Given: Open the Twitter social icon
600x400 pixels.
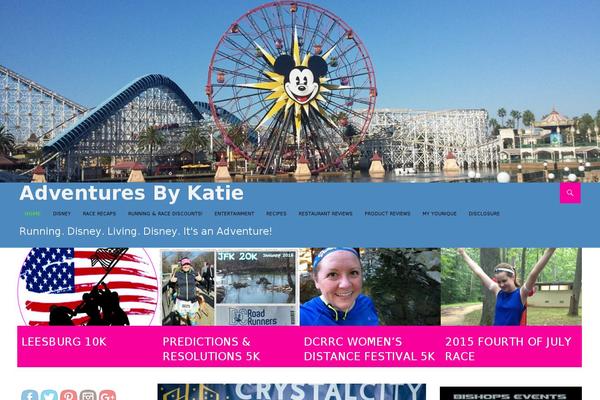Looking at the screenshot, I should (x=49, y=395).
